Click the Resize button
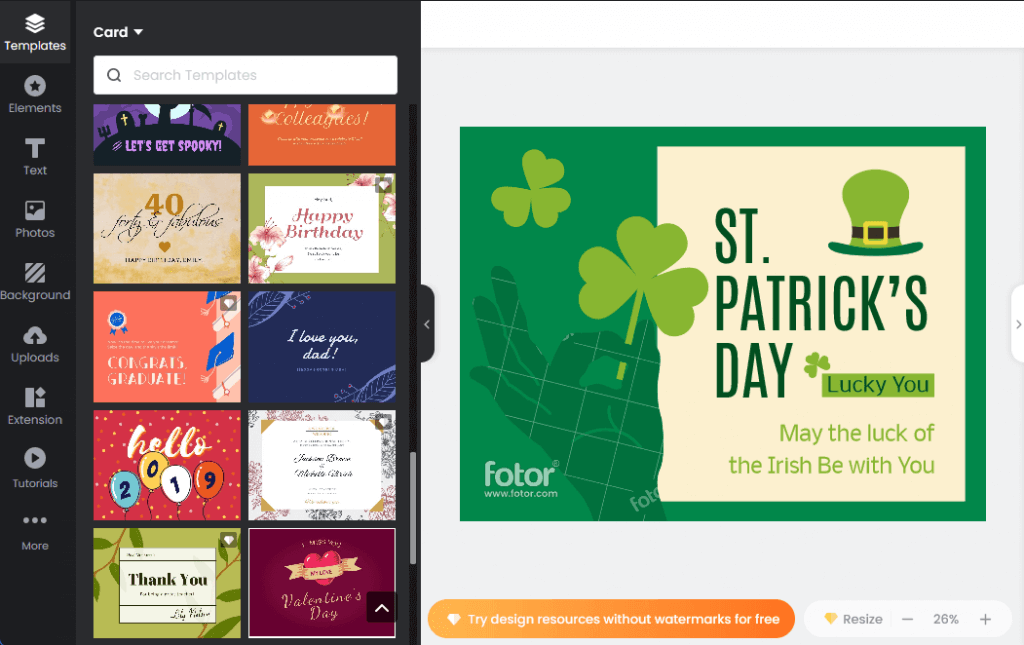Viewport: 1024px width, 645px height. (854, 619)
